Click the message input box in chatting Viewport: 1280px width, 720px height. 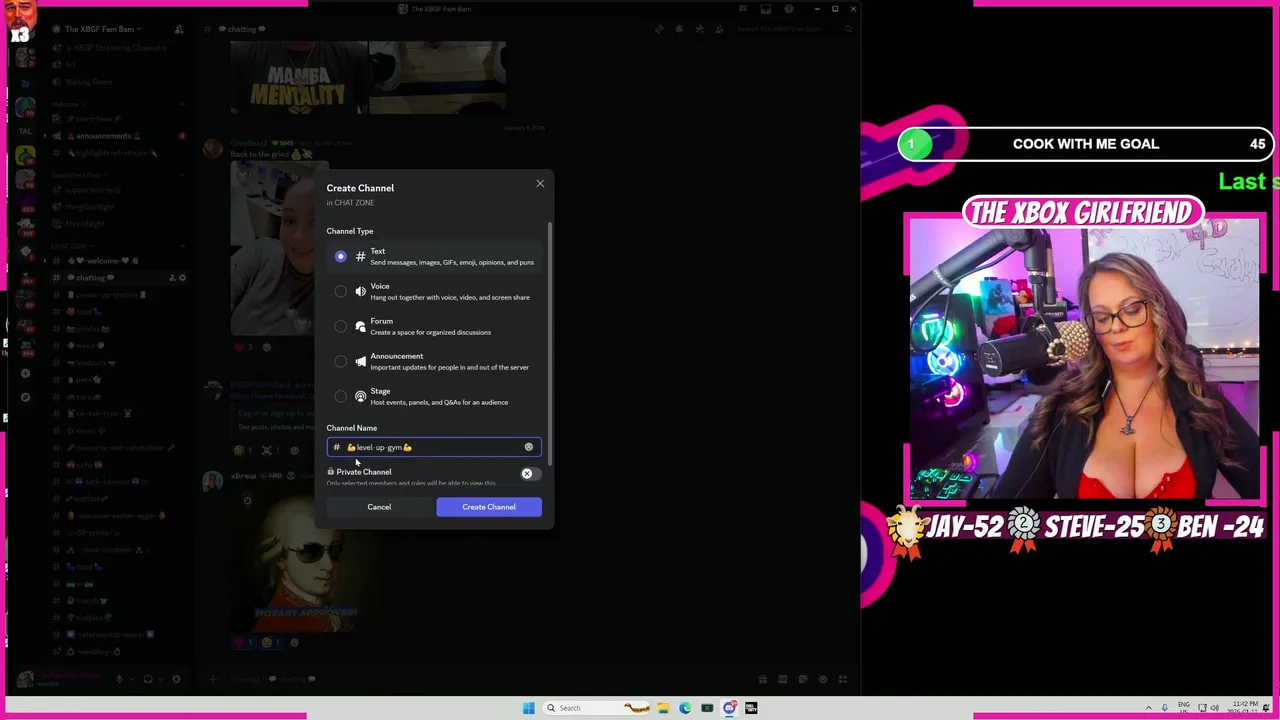tap(480, 680)
